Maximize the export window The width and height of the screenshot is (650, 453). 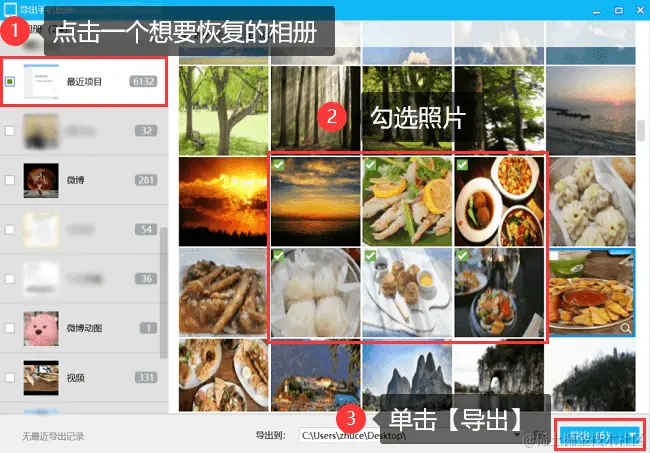[x=618, y=10]
